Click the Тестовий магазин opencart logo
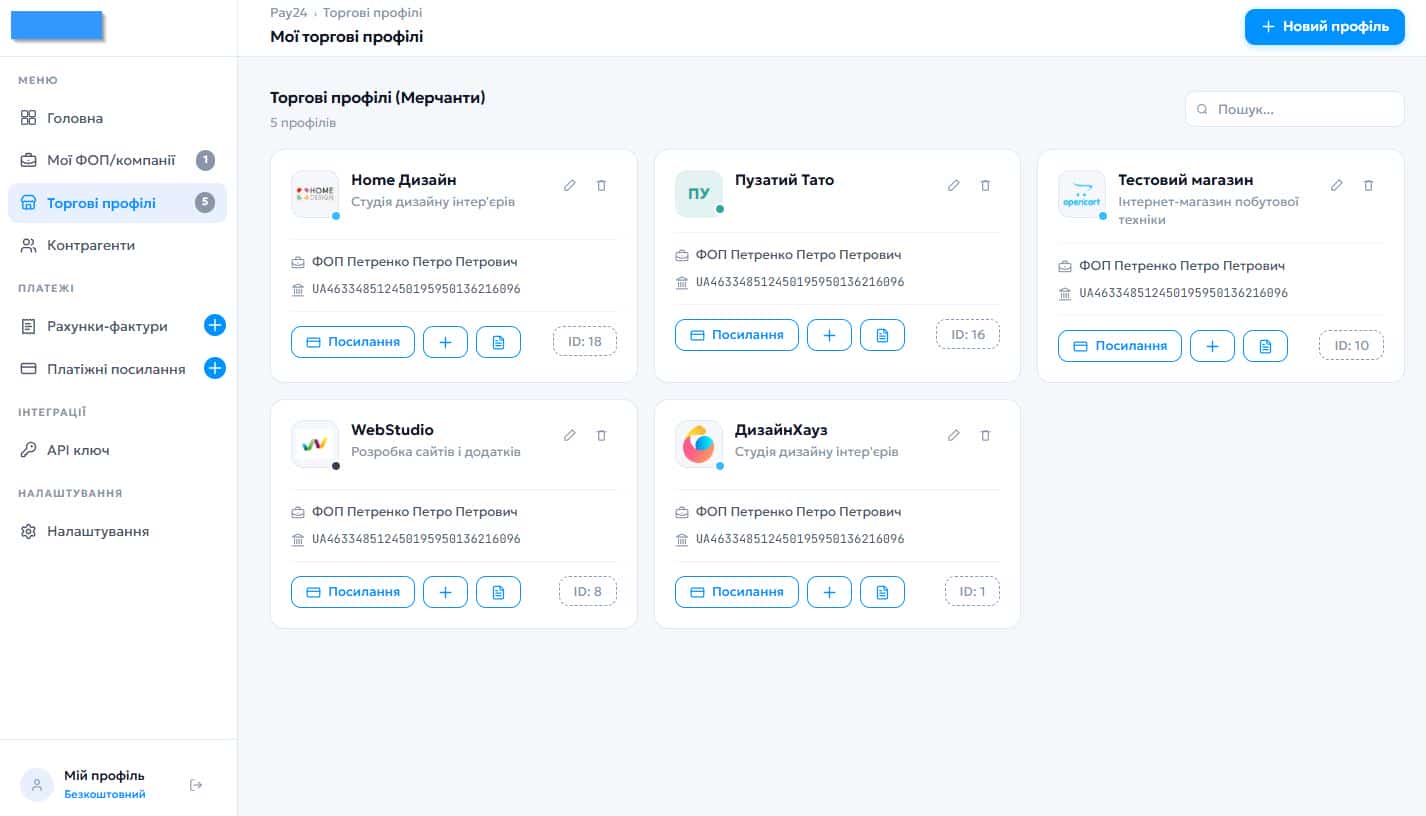 [x=1082, y=194]
